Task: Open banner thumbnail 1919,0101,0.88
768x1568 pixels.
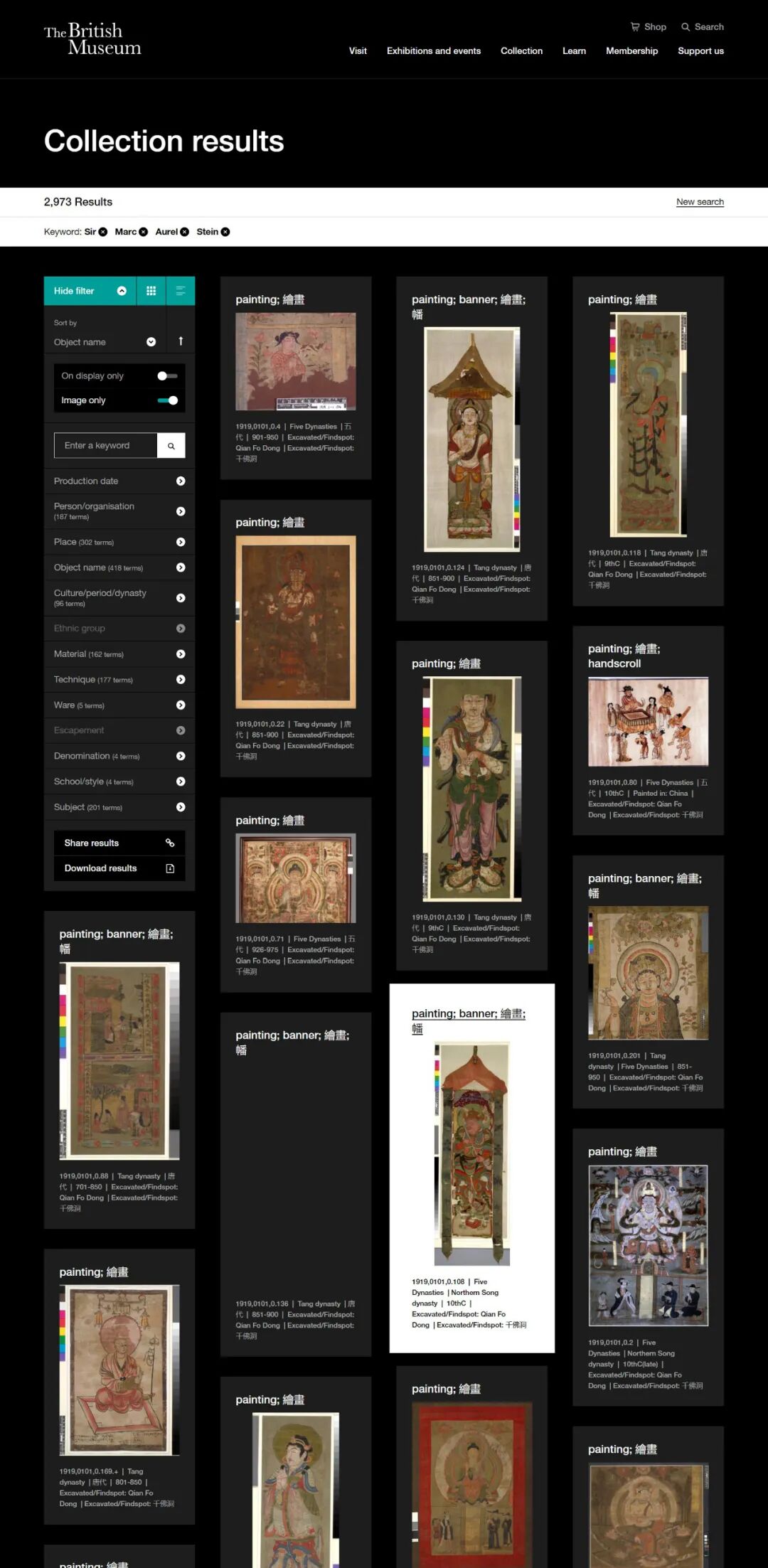Action: [x=119, y=1061]
